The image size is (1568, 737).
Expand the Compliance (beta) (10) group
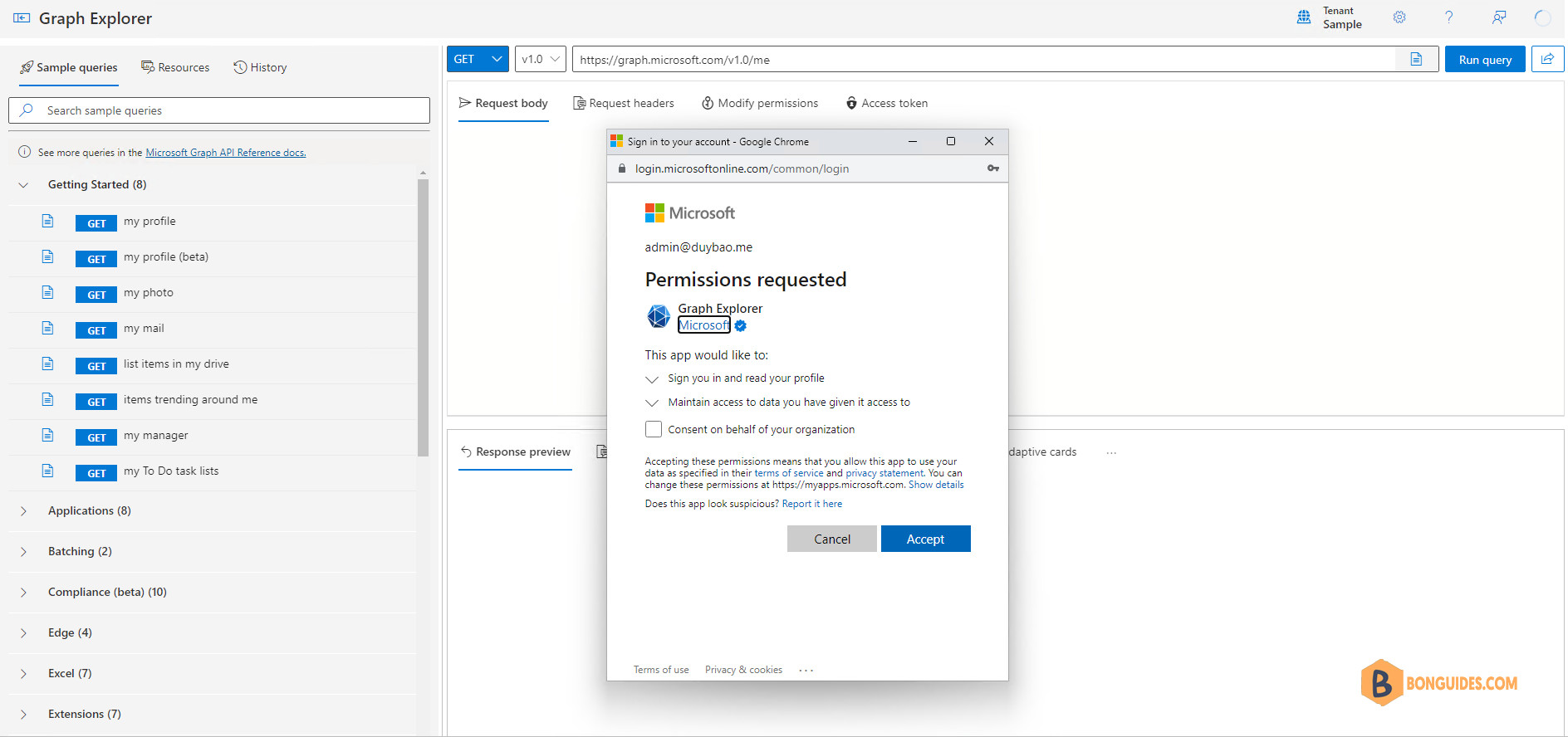[x=23, y=593]
